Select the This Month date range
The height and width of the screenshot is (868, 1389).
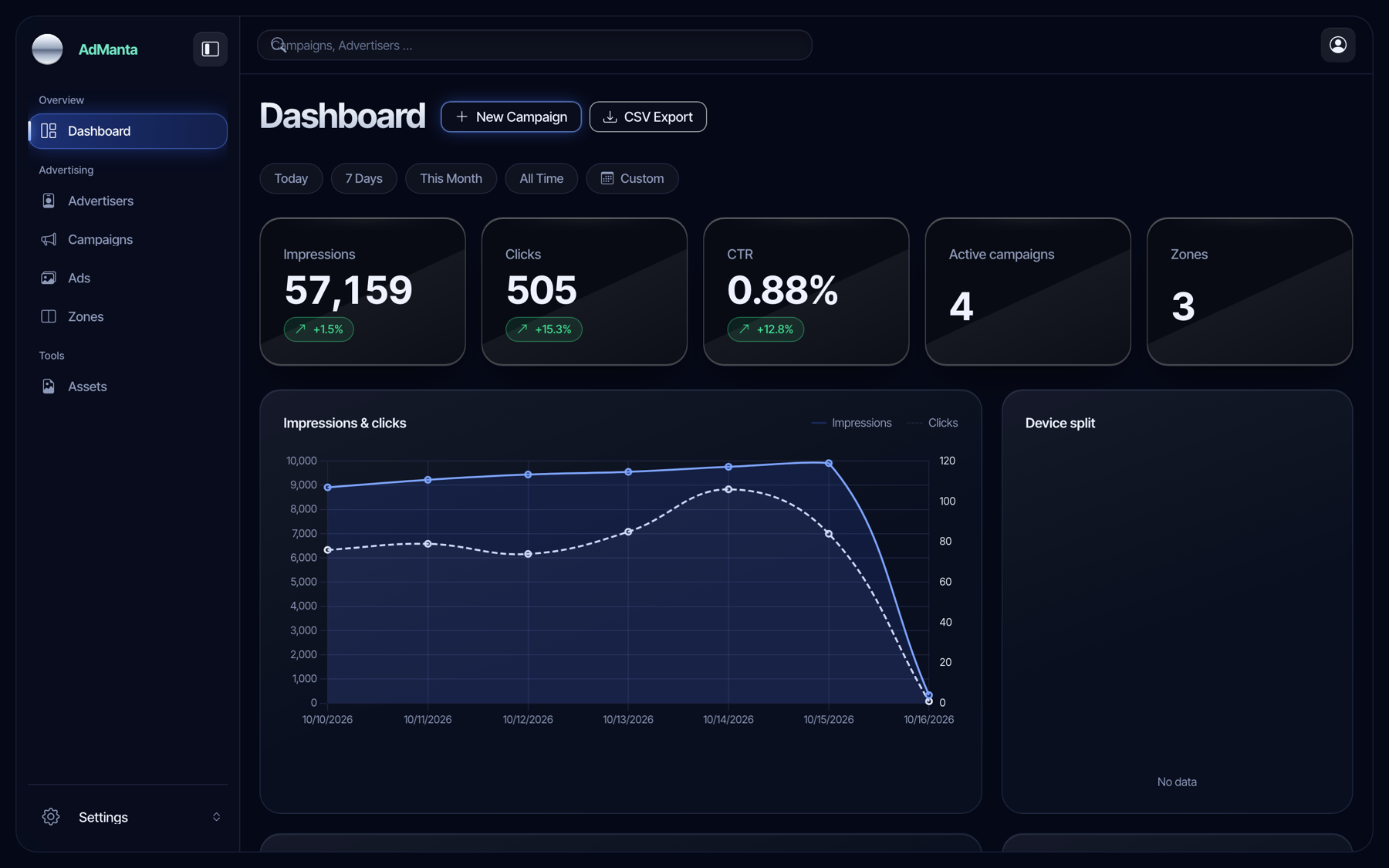451,178
